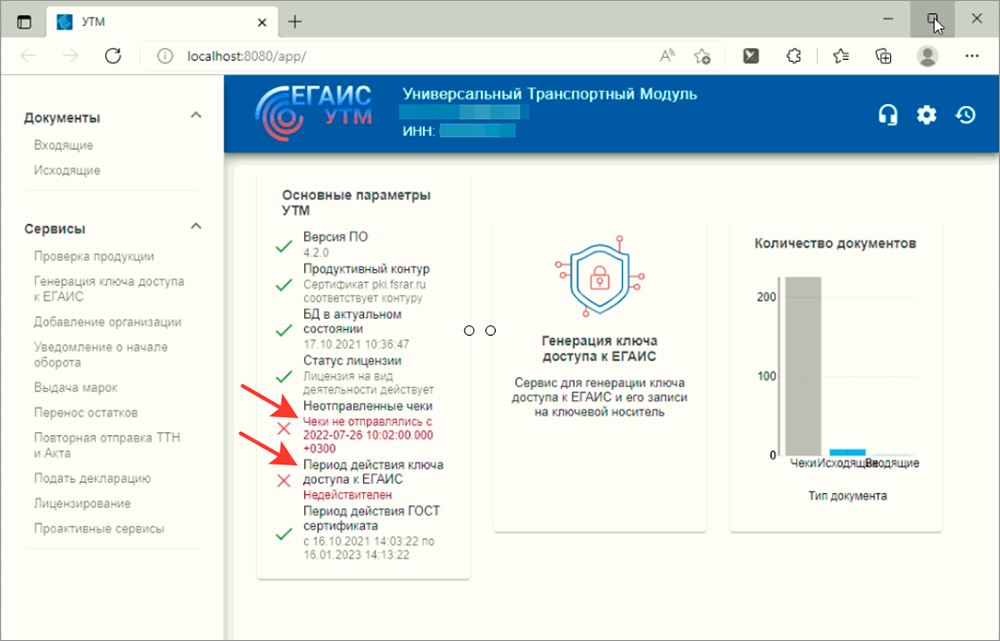Click the tall Чеки bar in chart

[x=803, y=365]
